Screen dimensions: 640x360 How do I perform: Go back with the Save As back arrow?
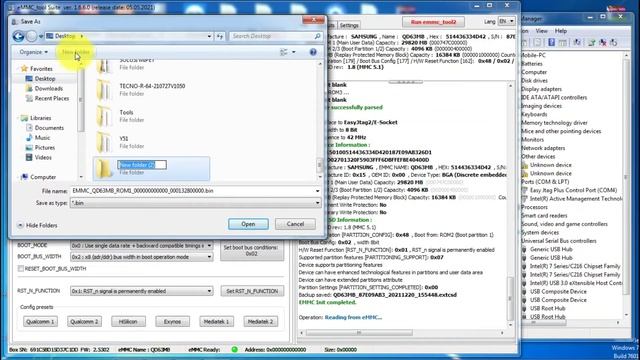pos(18,36)
